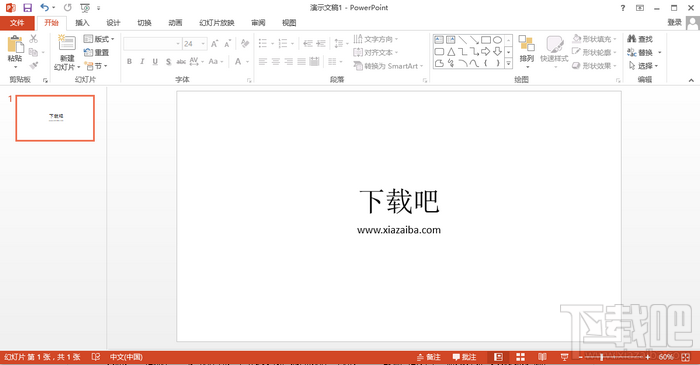Select the Arrange (排列) icon
This screenshot has width=700, height=365.
(527, 44)
